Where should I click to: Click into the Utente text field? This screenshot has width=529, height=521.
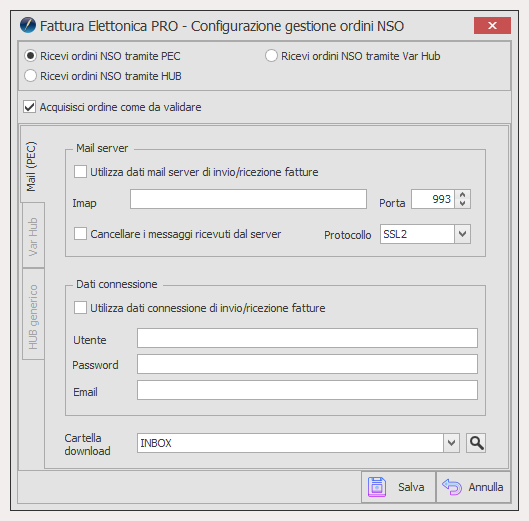pyautogui.click(x=307, y=338)
